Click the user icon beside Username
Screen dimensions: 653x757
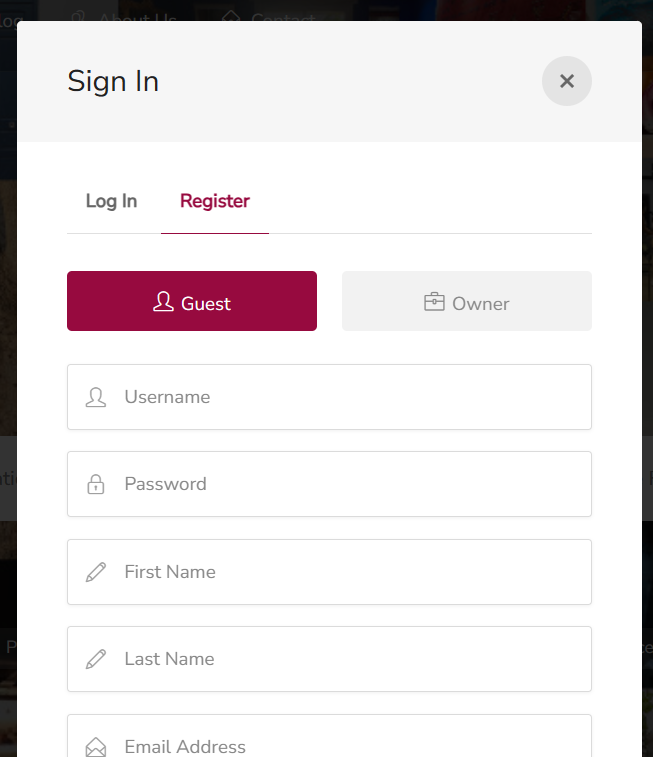tap(96, 397)
